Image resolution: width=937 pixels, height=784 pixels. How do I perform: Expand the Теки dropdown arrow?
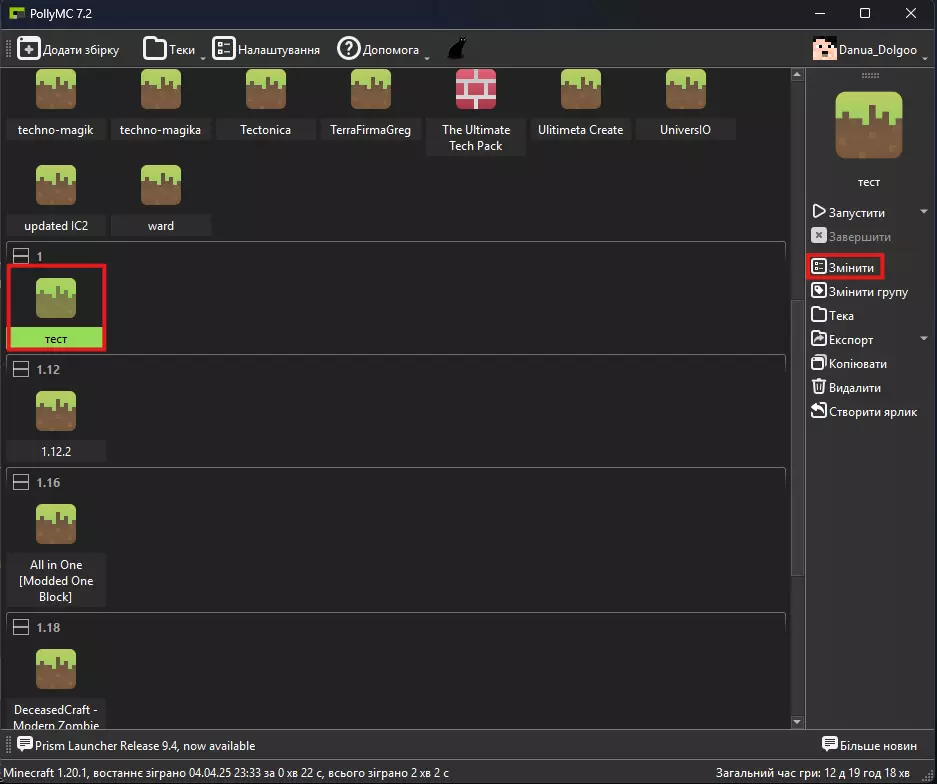pos(203,58)
